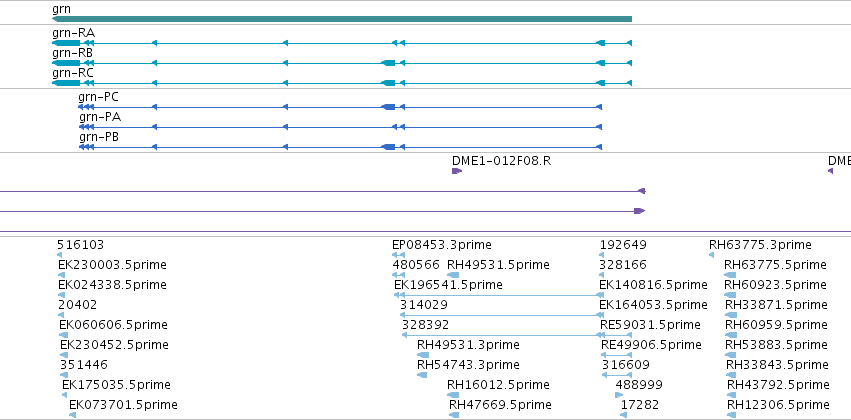Select RH53883.5prime EST label
Viewport: 851px width, 420px height.
pos(777,345)
